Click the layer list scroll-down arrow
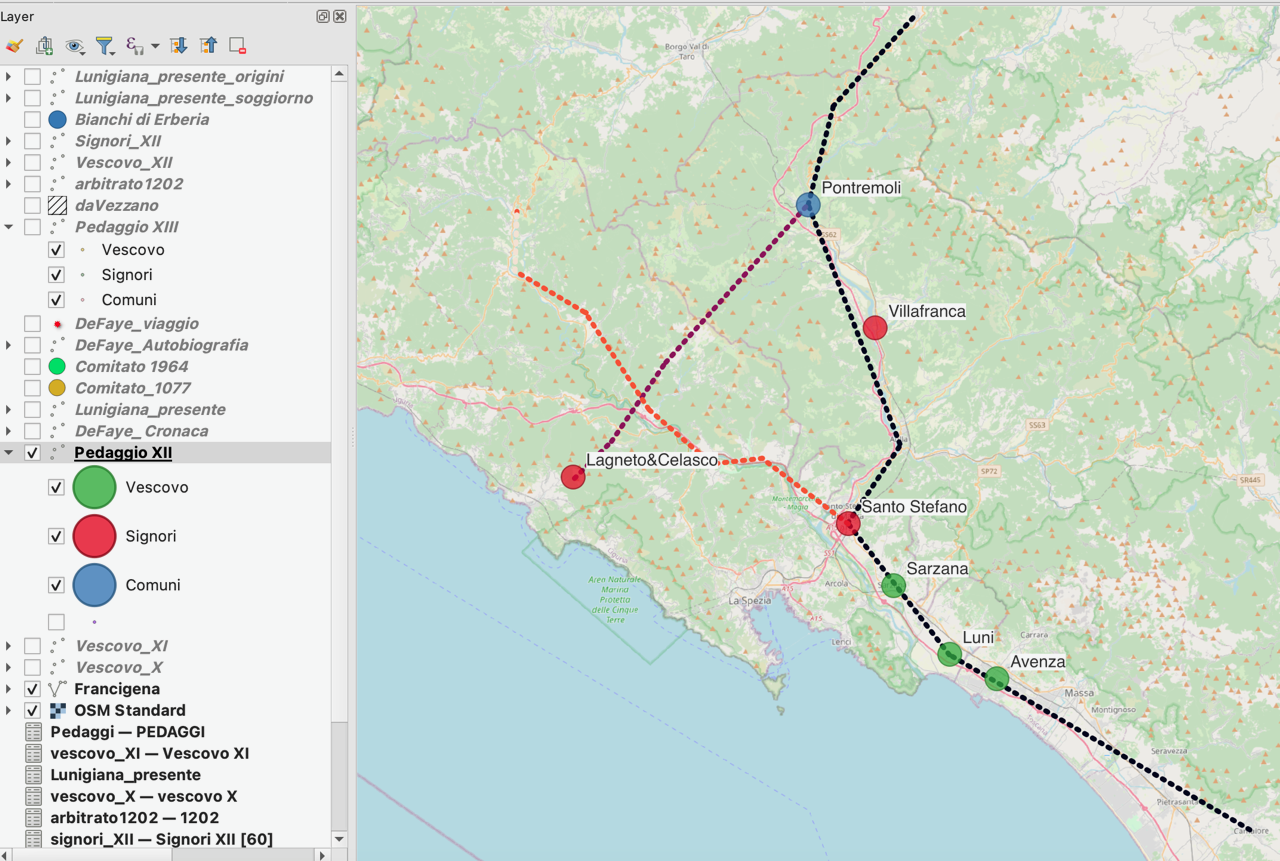 tap(339, 839)
